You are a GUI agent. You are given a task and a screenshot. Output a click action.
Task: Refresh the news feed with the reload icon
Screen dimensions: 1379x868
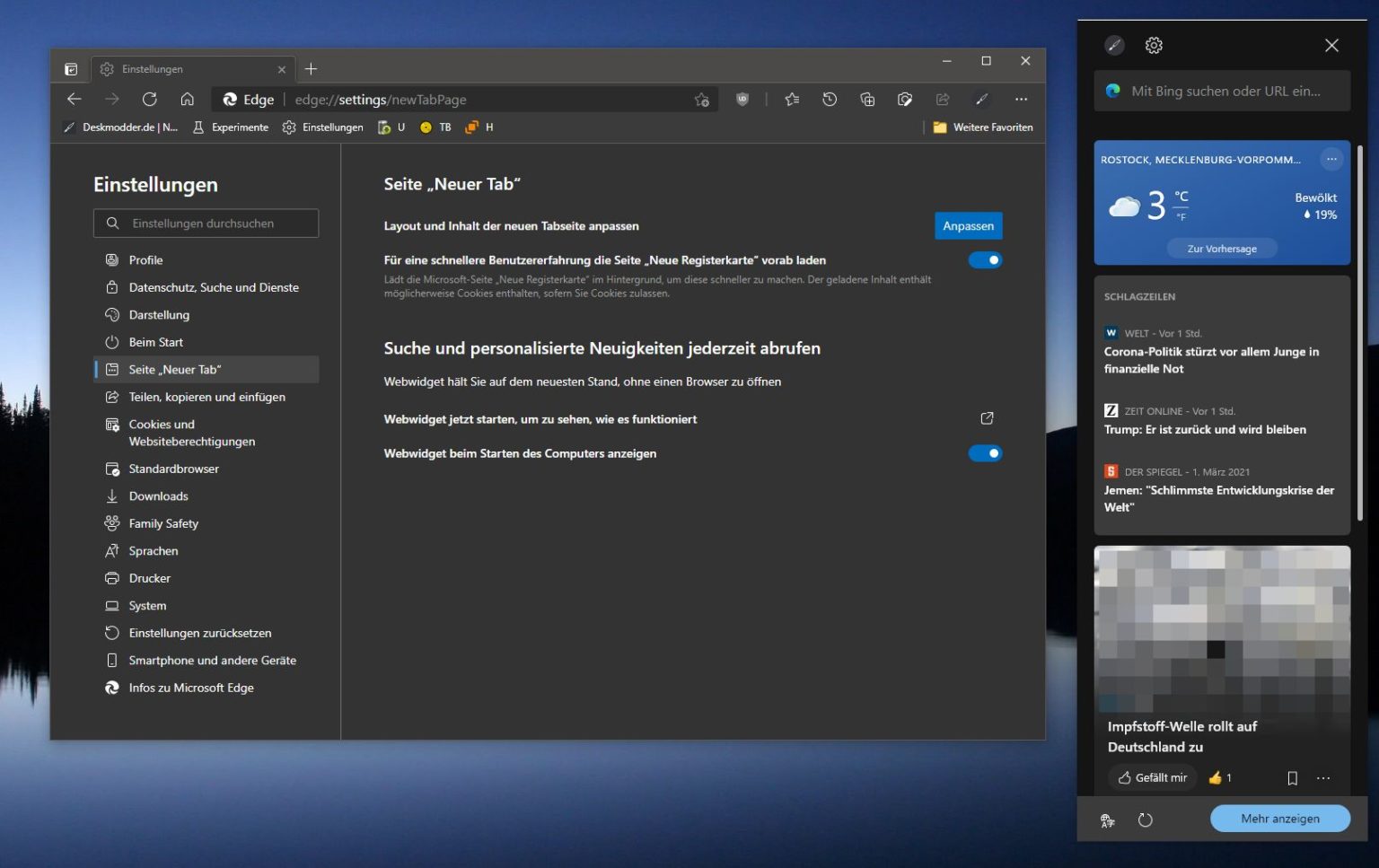tap(1146, 819)
